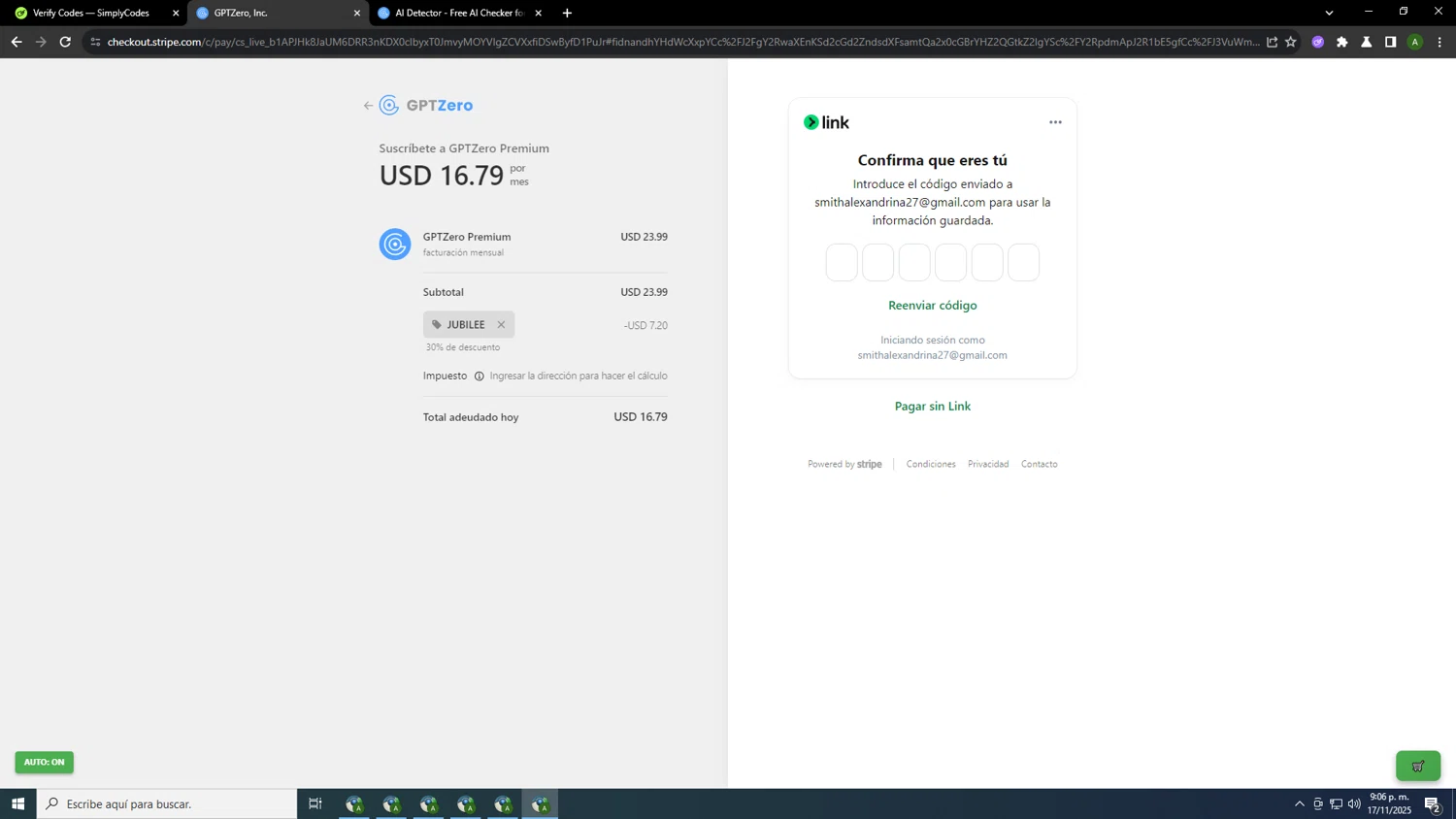The image size is (1456, 819).
Task: Open the notifications center icon
Action: click(x=1432, y=803)
